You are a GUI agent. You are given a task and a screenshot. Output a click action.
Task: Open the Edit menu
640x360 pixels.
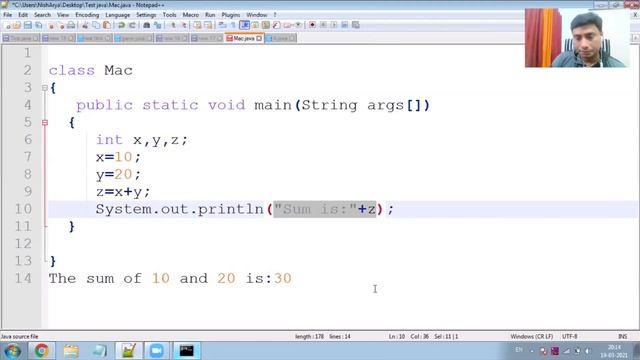(x=23, y=15)
